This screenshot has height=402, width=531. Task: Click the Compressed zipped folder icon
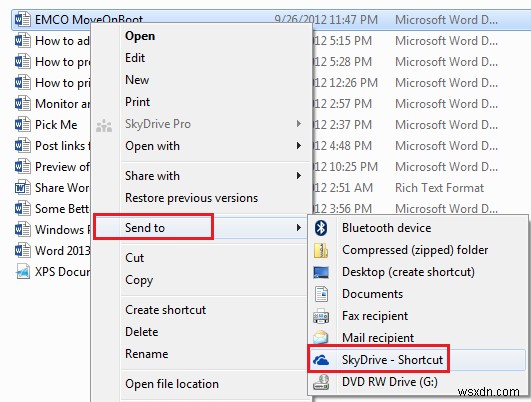pos(321,250)
